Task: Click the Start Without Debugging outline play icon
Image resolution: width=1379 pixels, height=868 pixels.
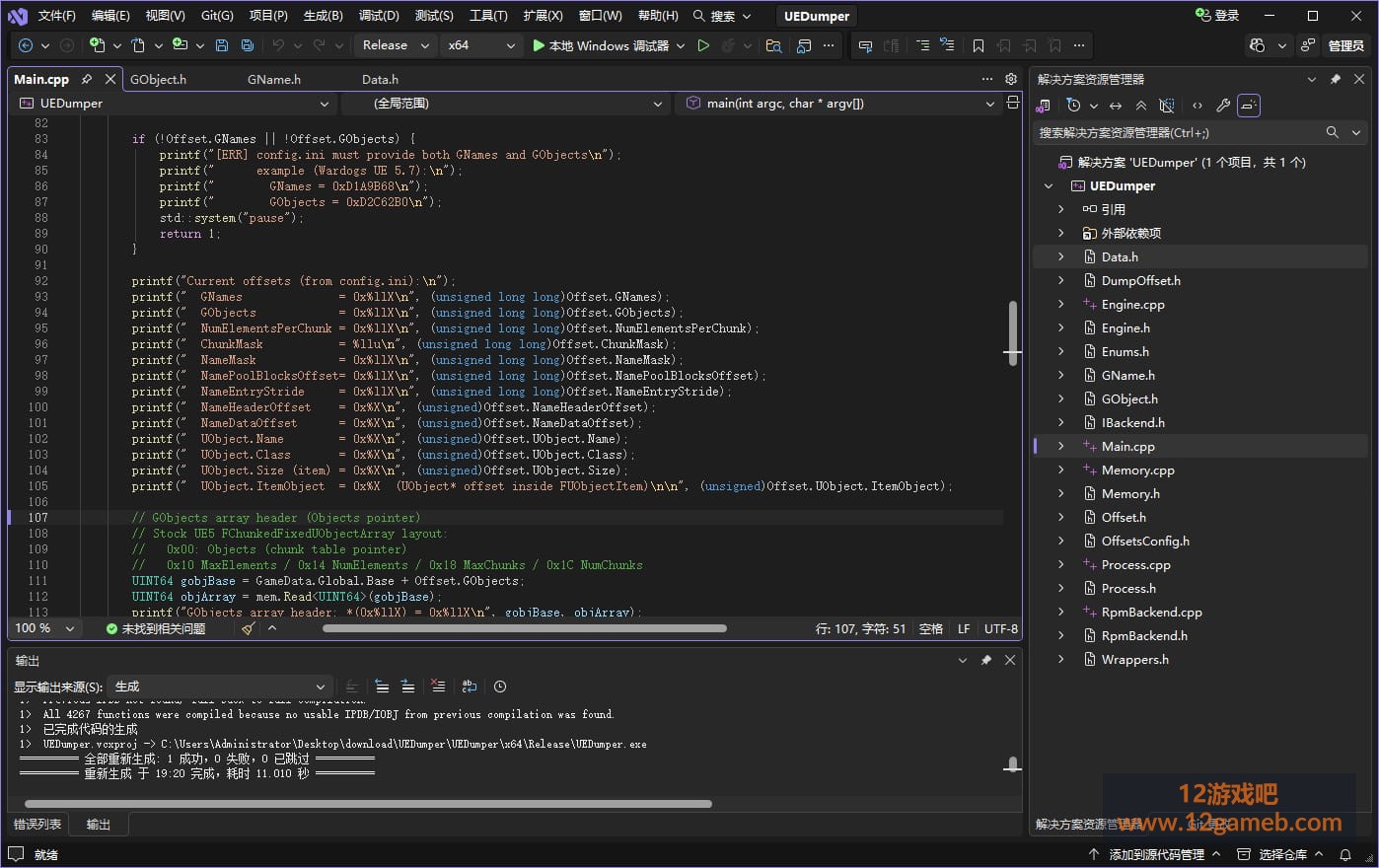Action: pyautogui.click(x=703, y=45)
